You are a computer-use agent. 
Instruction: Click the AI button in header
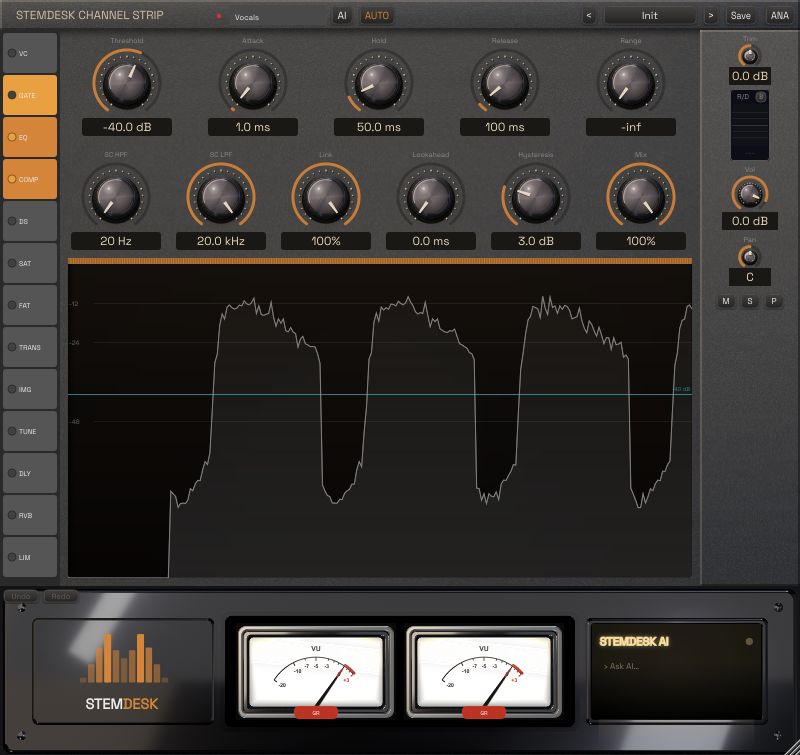342,16
